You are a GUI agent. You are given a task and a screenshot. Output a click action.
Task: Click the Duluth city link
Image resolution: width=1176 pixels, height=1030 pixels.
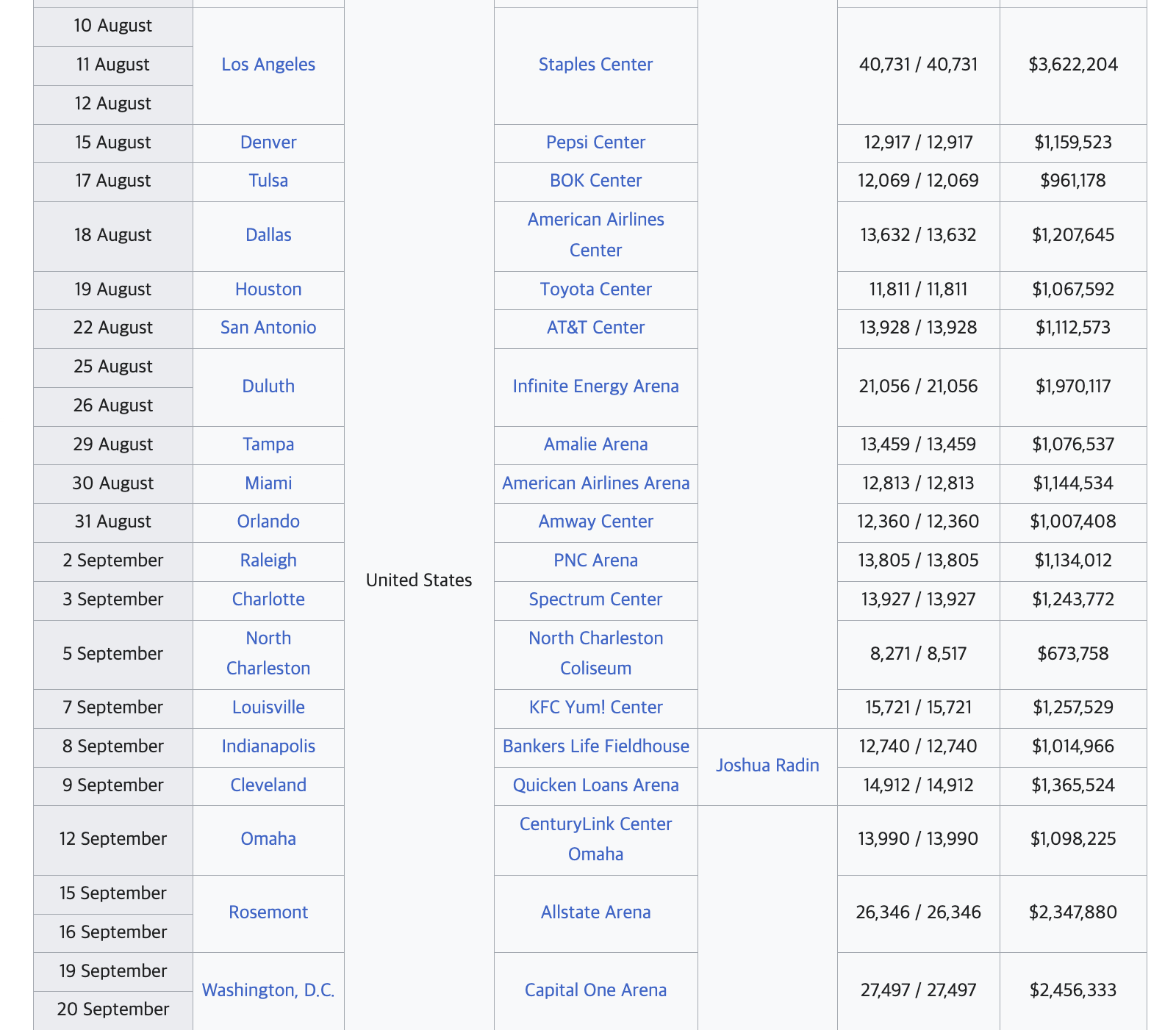coord(268,386)
